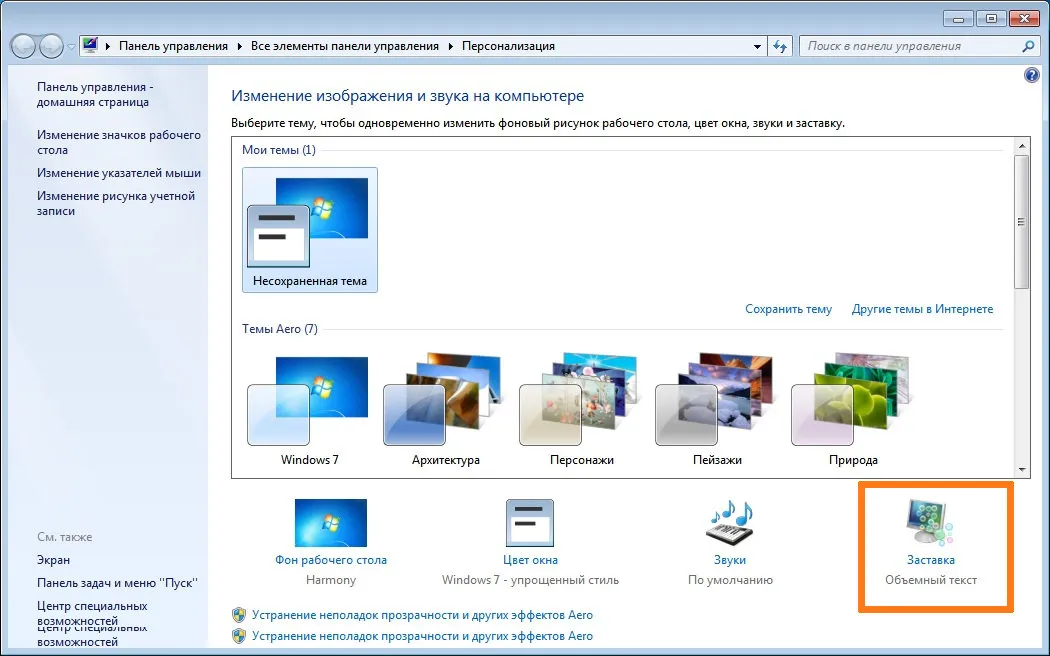
Task: Click the Объемный текст label under Заставка
Action: tap(931, 580)
